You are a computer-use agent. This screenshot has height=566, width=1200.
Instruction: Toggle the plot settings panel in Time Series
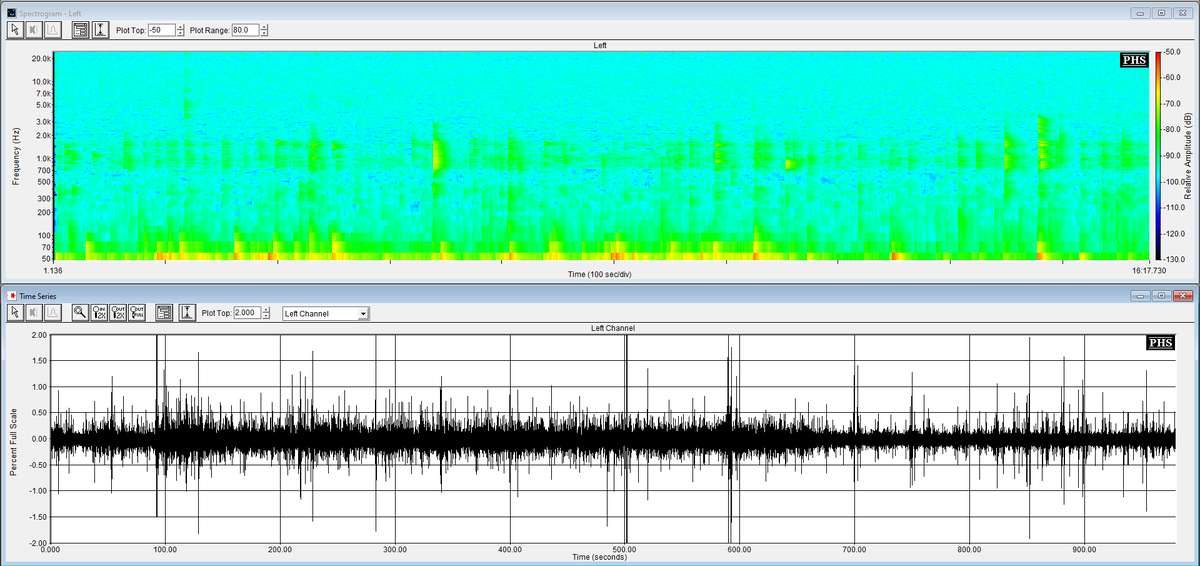point(166,313)
